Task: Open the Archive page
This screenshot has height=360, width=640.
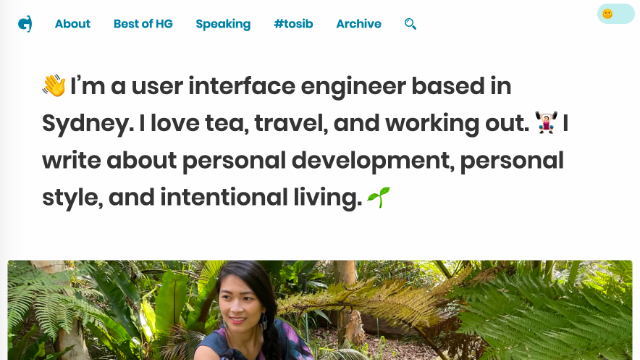Action: (x=359, y=24)
